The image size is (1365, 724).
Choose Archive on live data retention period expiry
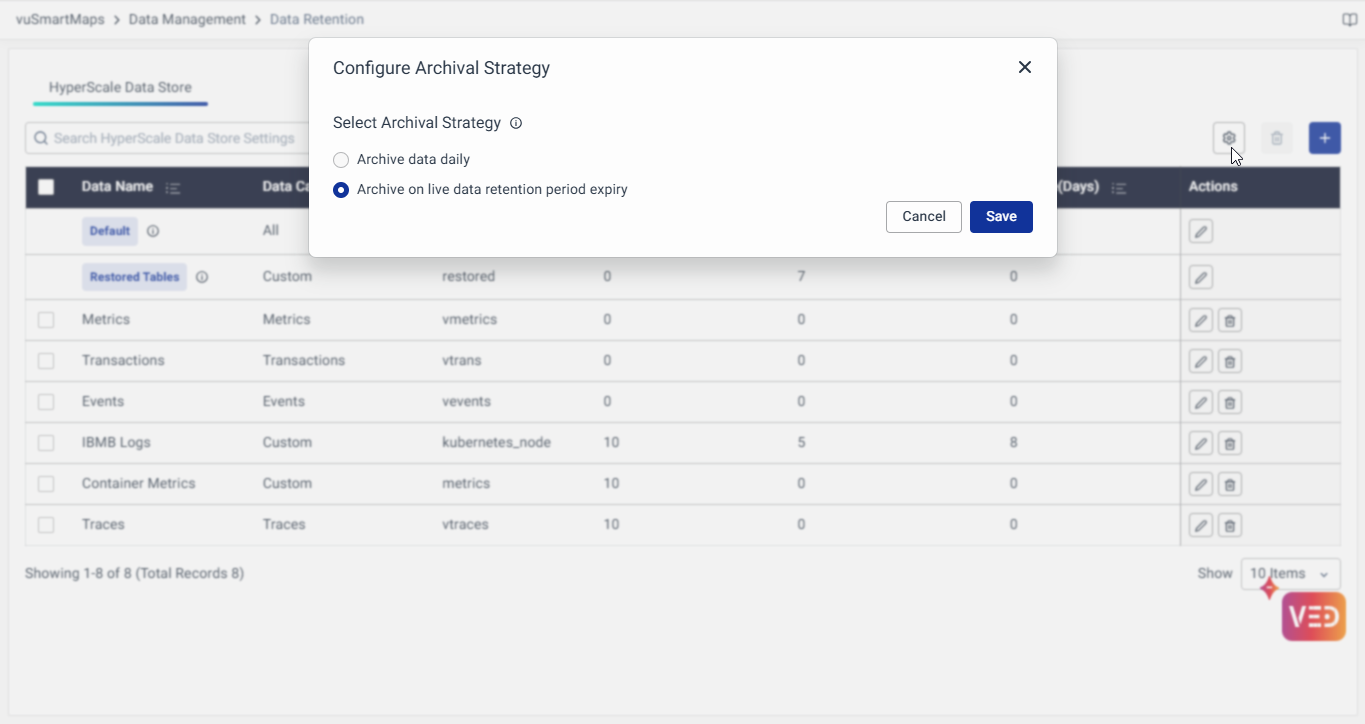point(341,190)
